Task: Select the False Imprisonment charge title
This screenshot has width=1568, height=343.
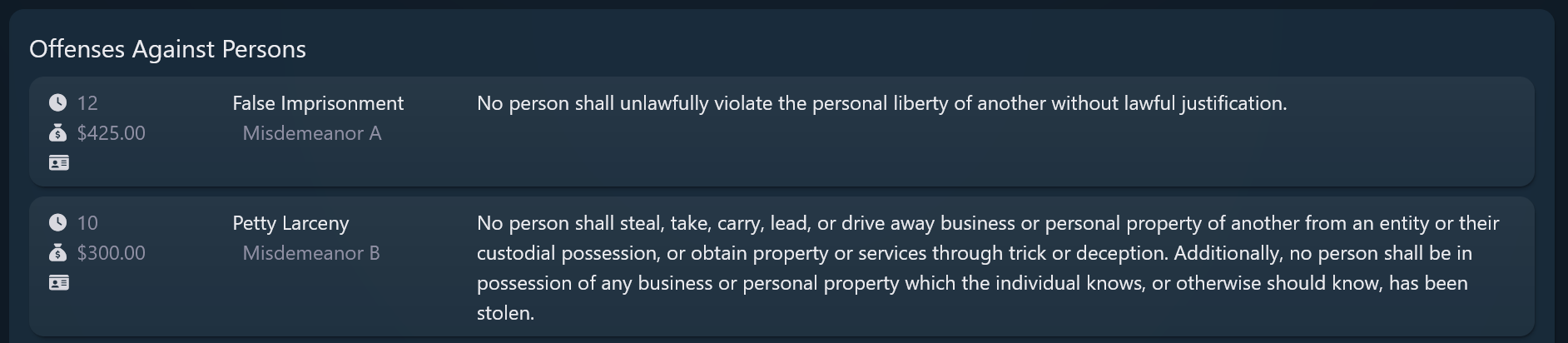Action: 317,103
